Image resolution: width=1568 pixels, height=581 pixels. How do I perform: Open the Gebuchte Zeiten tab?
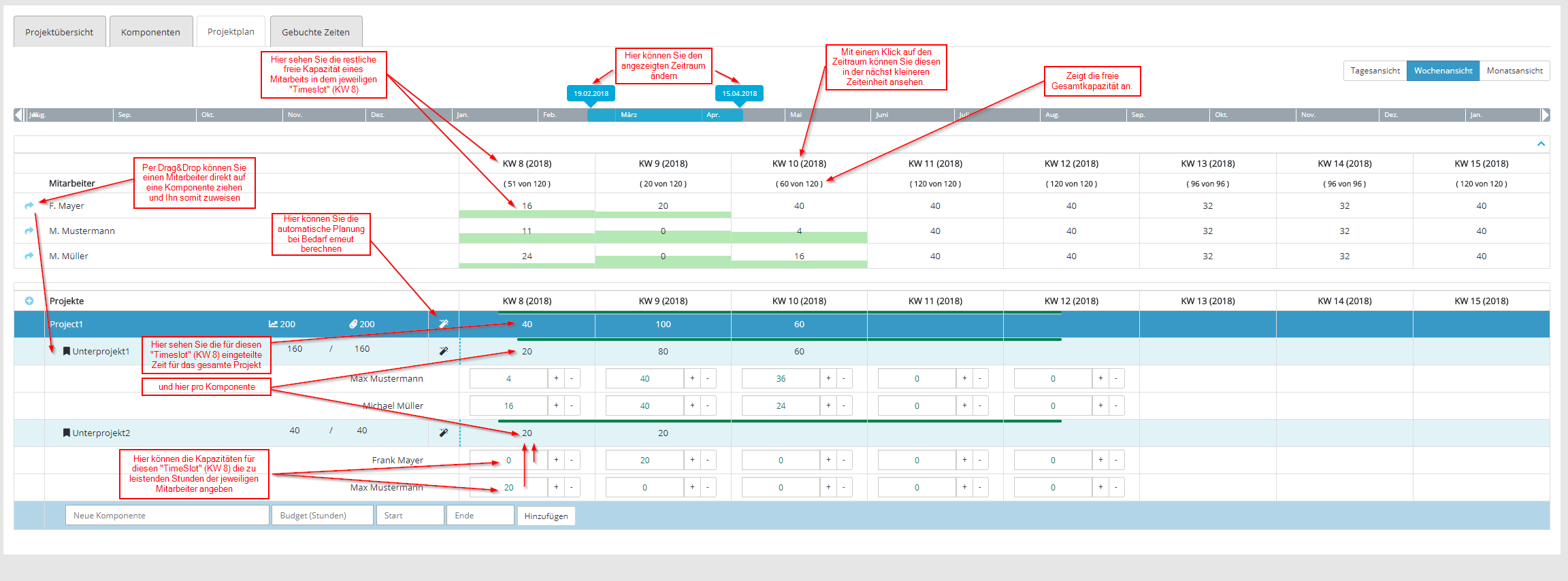(x=316, y=32)
